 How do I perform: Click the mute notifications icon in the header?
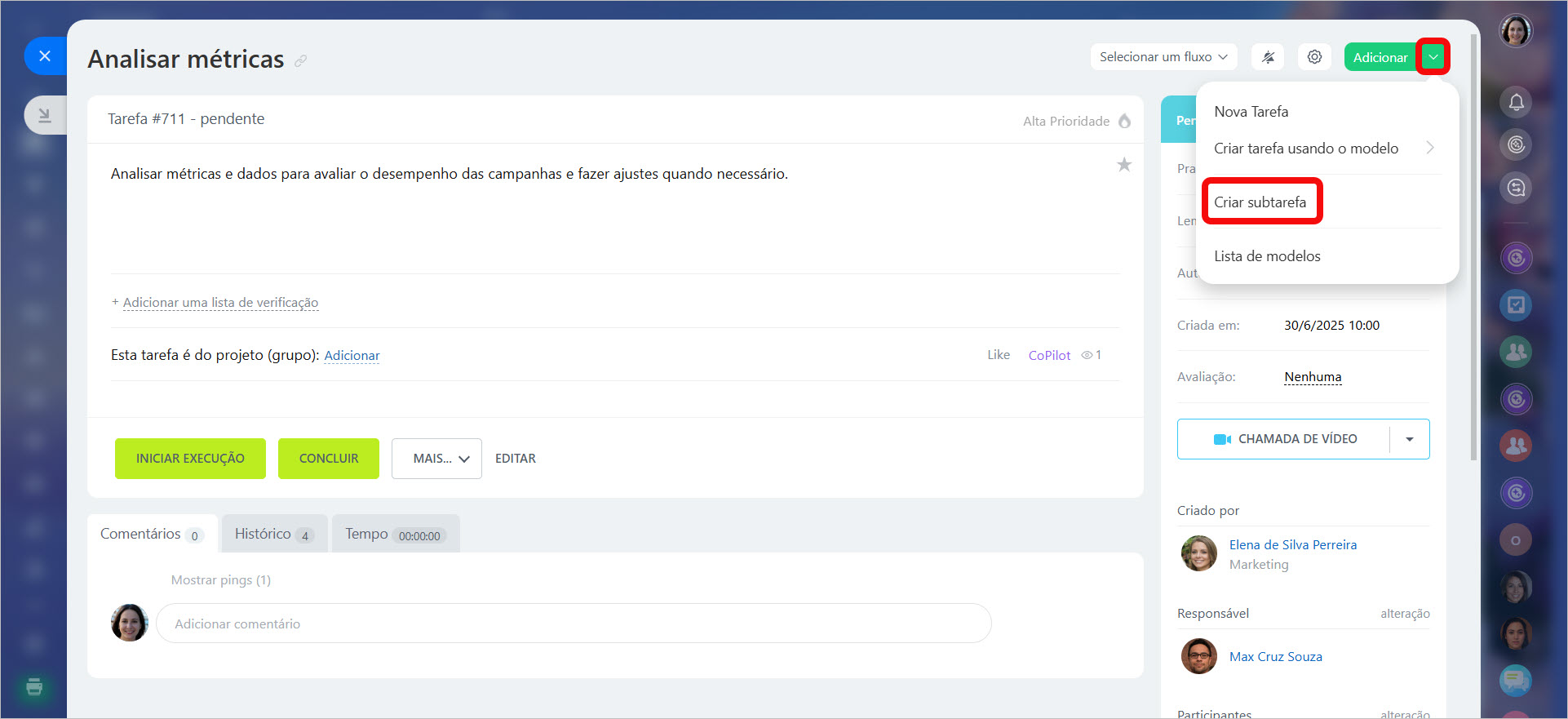(1268, 57)
